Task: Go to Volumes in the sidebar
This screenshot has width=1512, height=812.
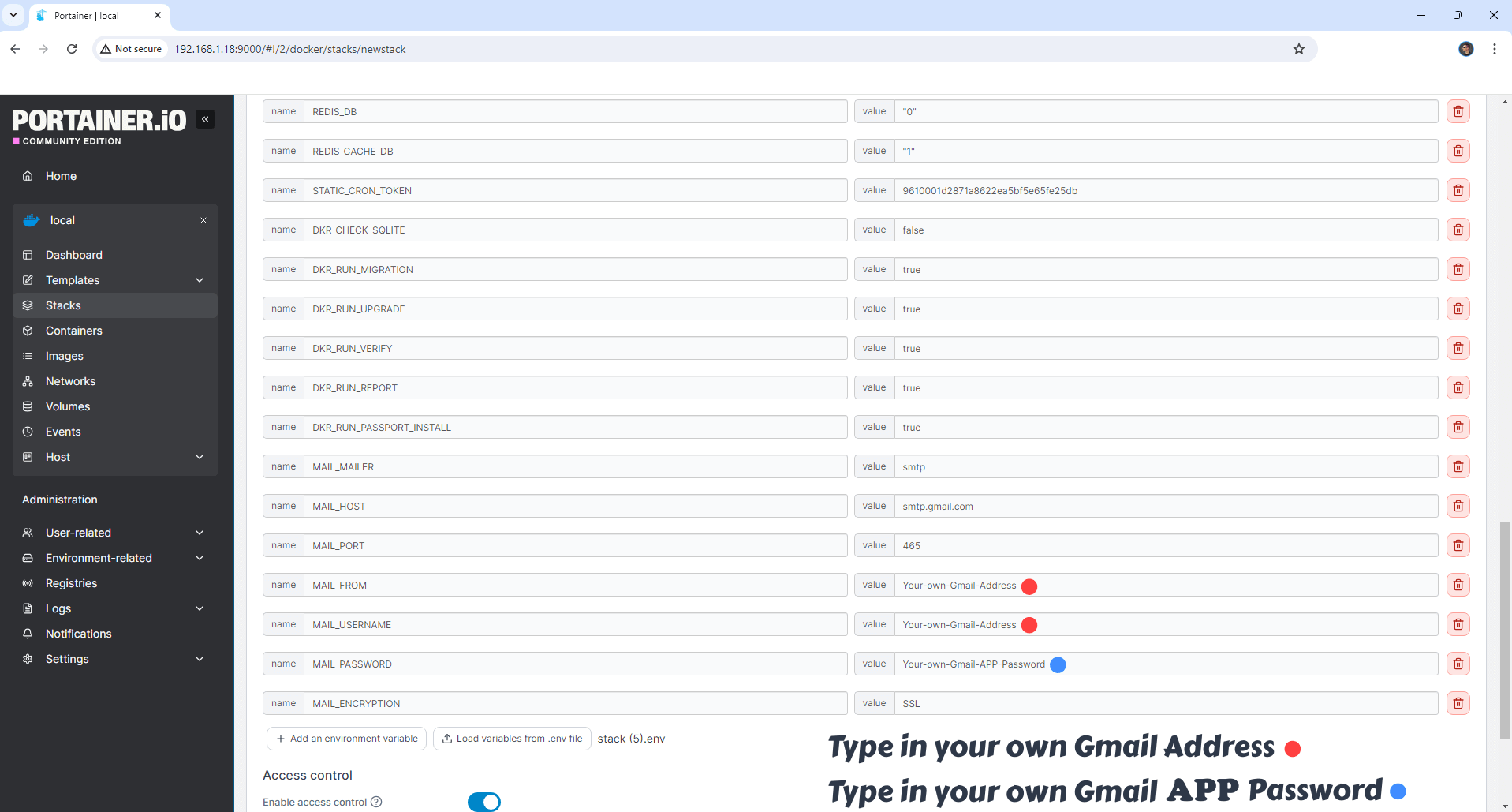Action: point(68,406)
